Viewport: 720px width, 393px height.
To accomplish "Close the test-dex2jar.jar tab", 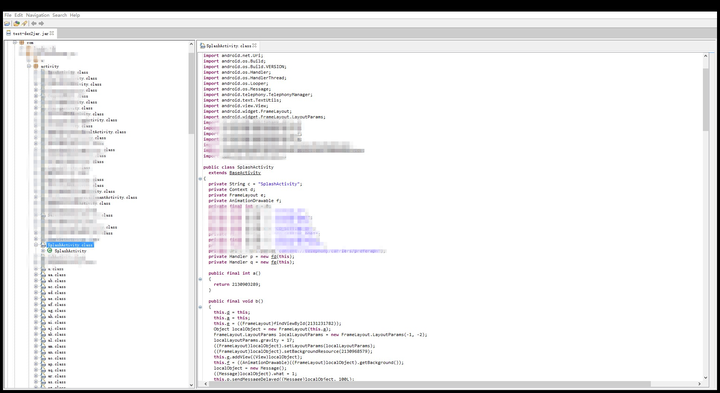I will [x=52, y=33].
